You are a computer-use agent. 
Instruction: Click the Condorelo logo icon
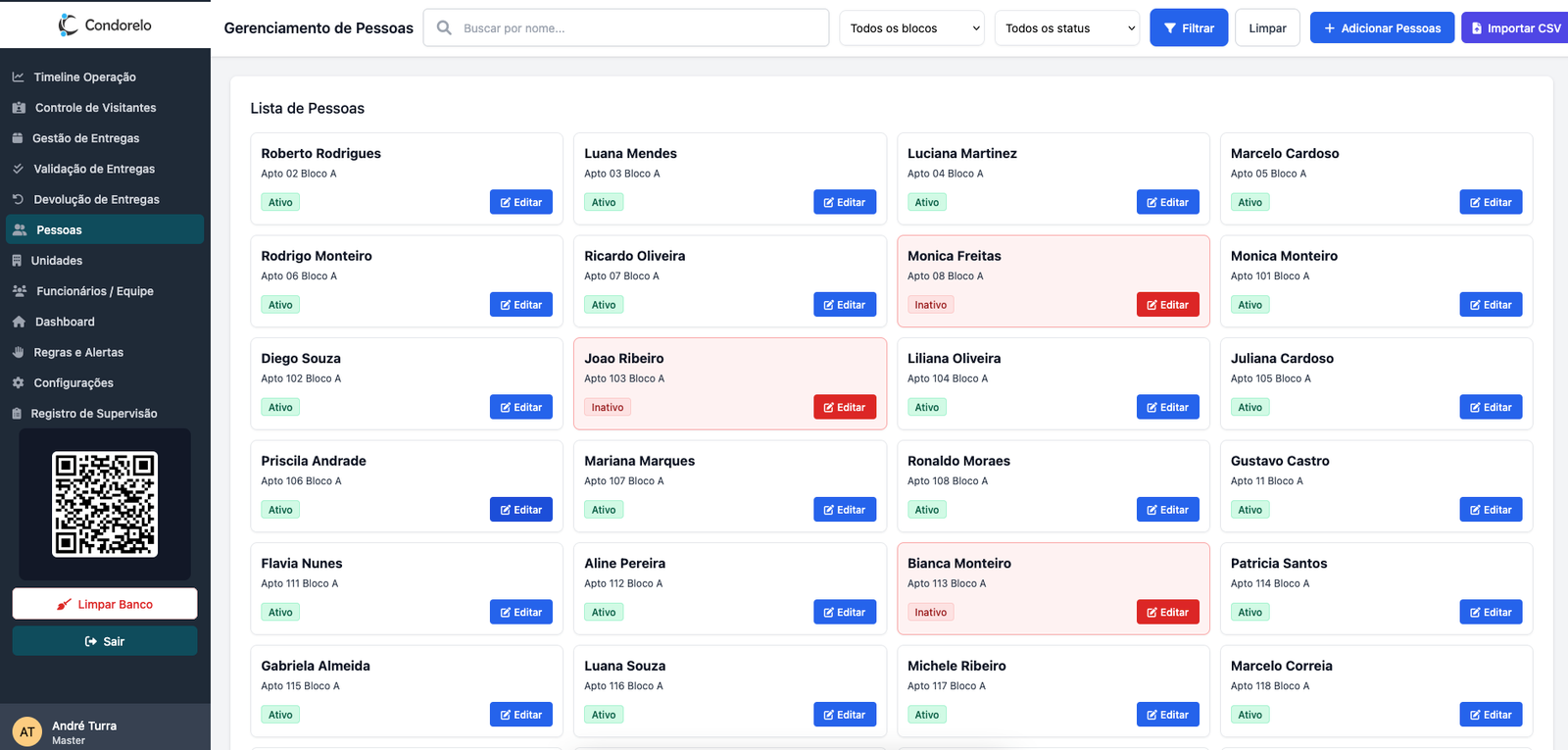point(68,25)
